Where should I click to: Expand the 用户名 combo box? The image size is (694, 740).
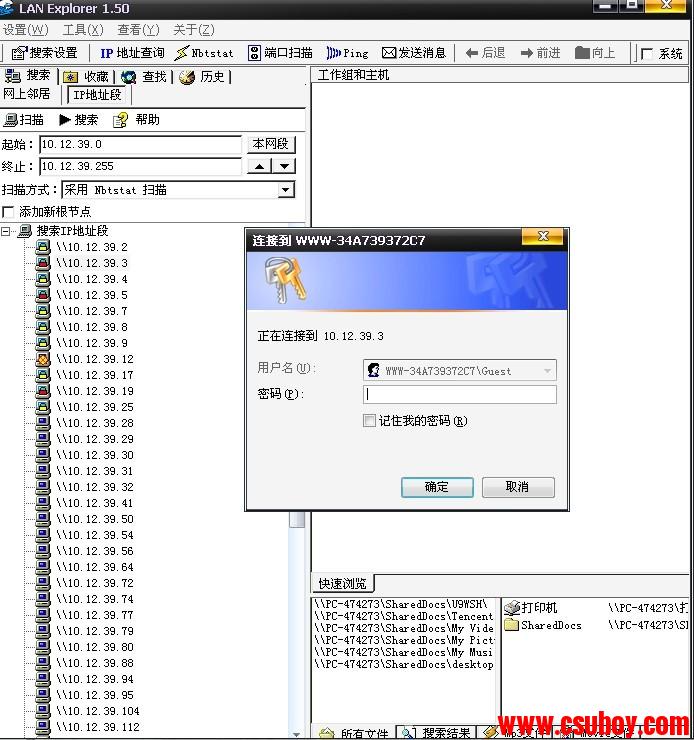(x=547, y=371)
